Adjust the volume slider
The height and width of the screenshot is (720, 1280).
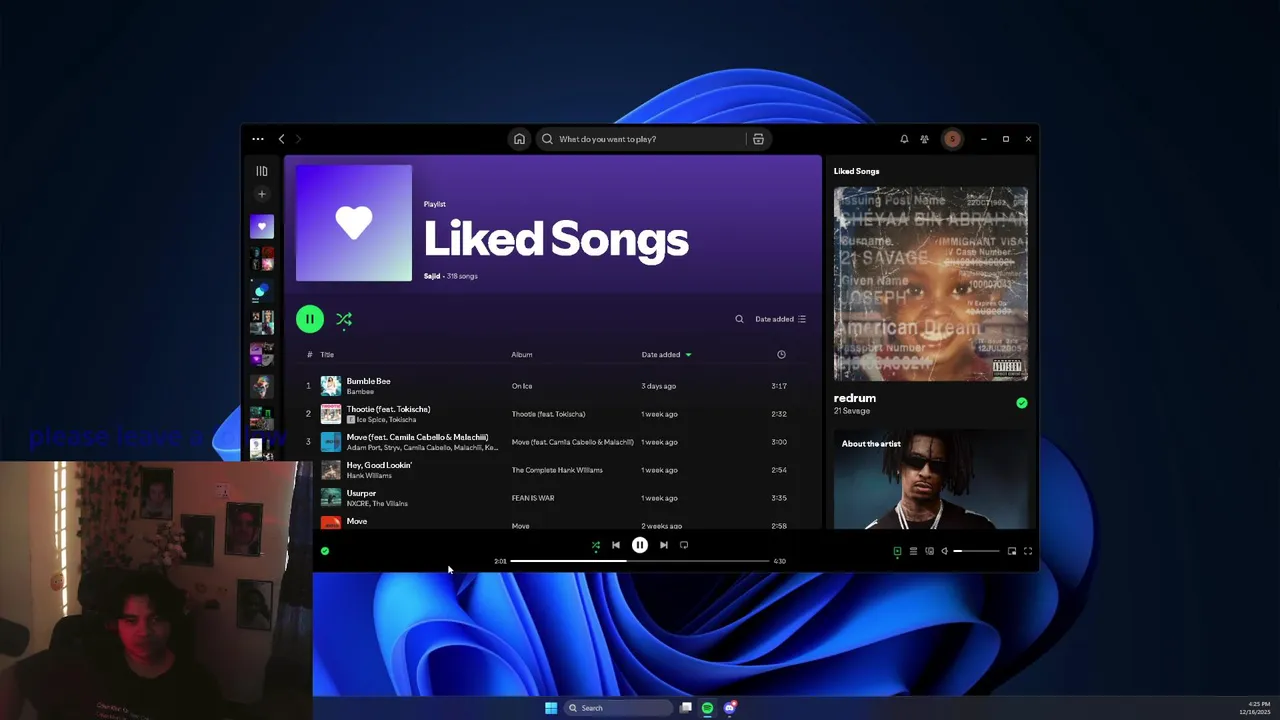(977, 551)
